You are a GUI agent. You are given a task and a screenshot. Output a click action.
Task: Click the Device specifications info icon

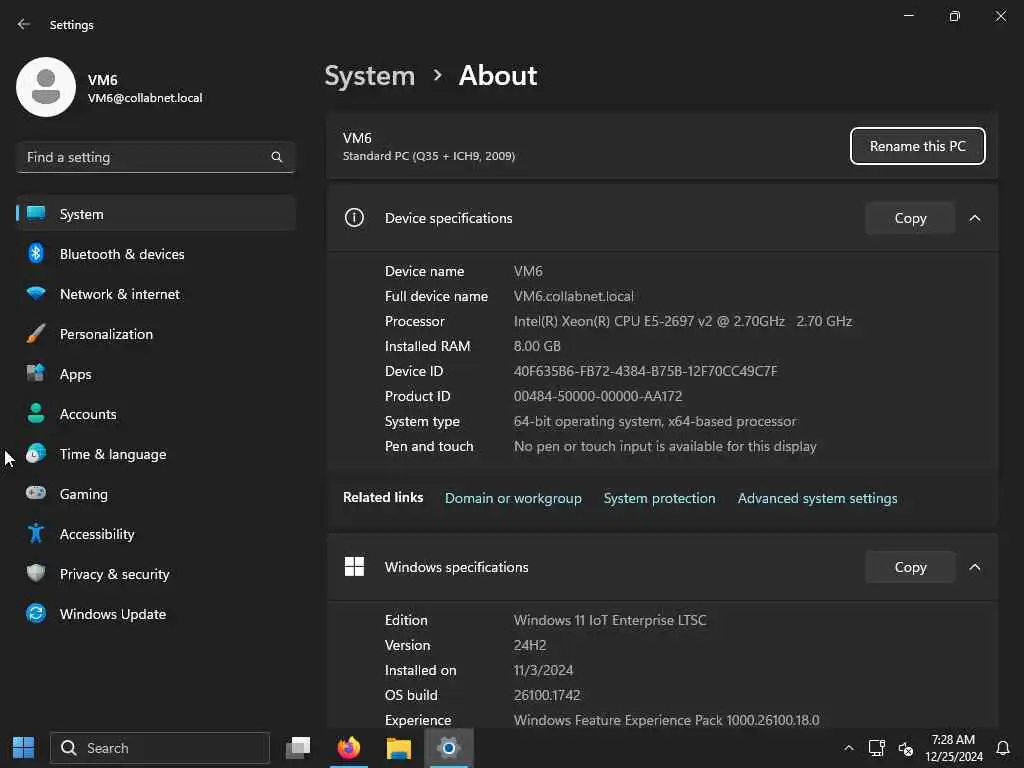(x=354, y=217)
